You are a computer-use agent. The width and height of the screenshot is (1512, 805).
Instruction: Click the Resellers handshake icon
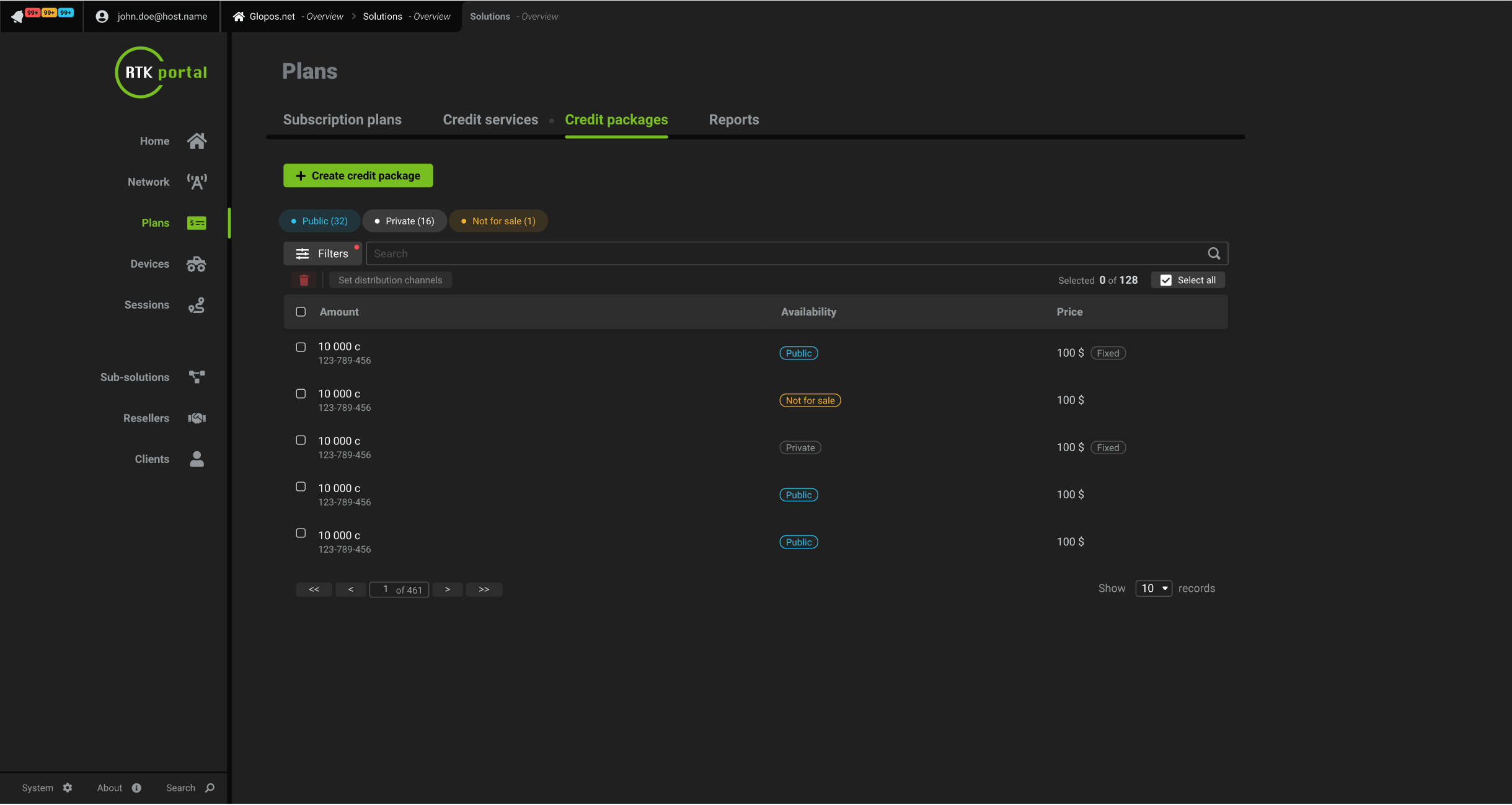tap(197, 418)
